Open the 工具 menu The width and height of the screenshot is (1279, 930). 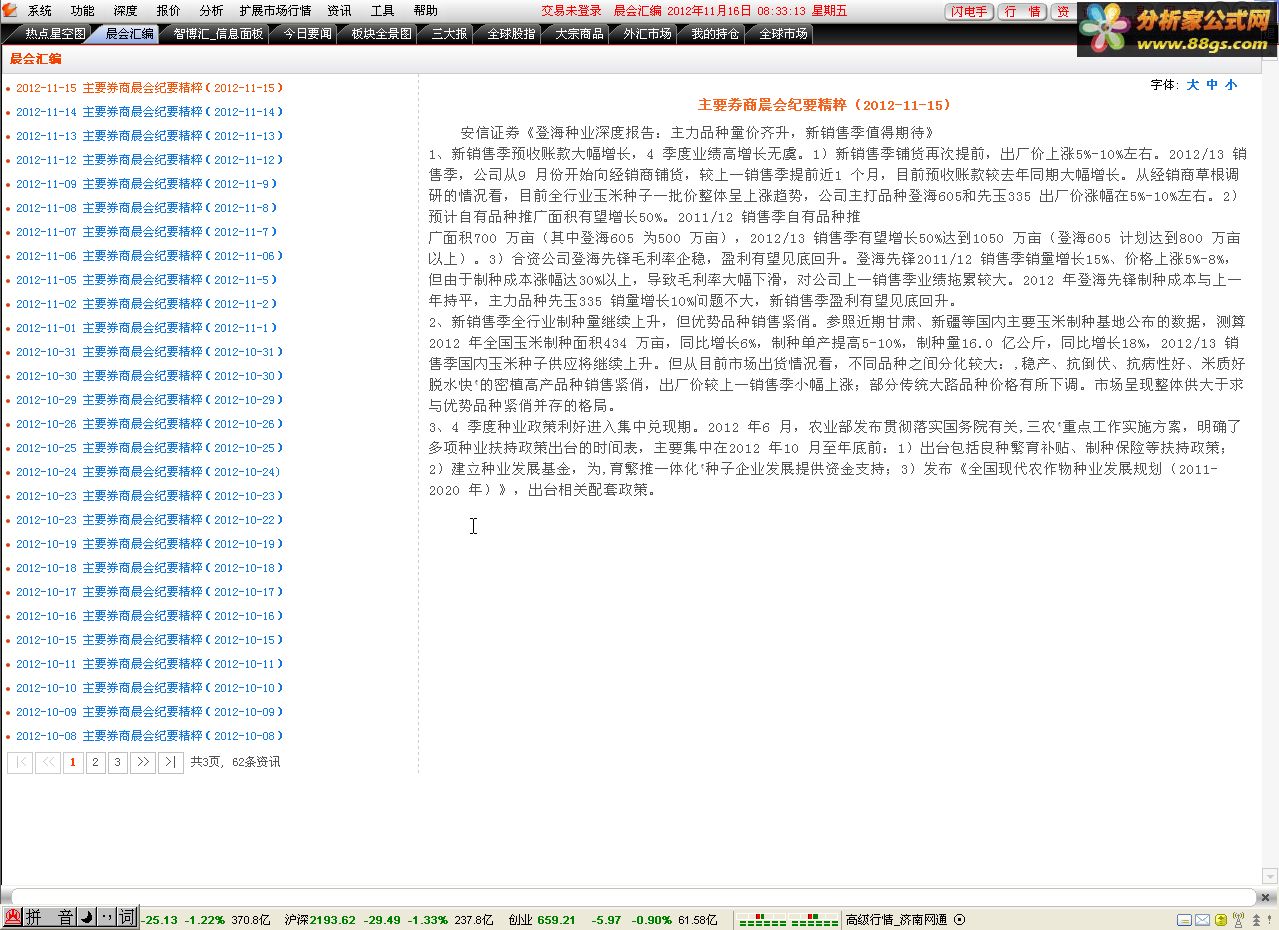coord(382,11)
